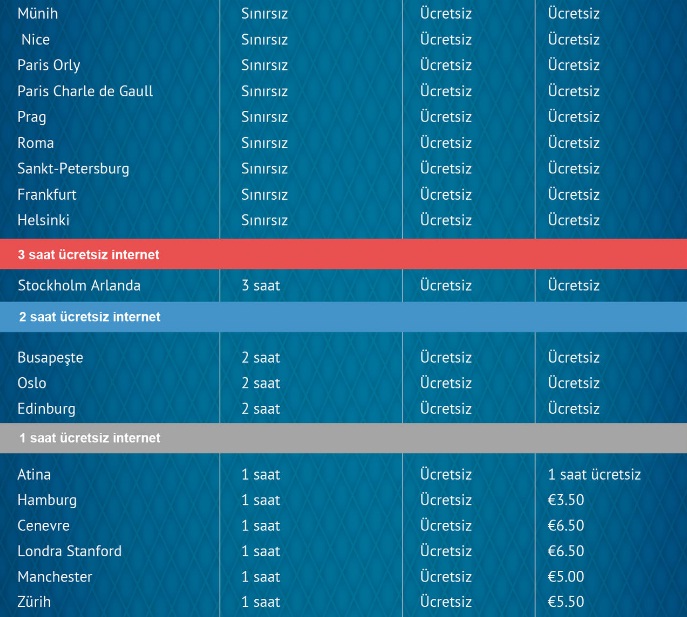The image size is (687, 617).
Task: Select the Paris Charle de Gaull entry
Action: tap(85, 91)
